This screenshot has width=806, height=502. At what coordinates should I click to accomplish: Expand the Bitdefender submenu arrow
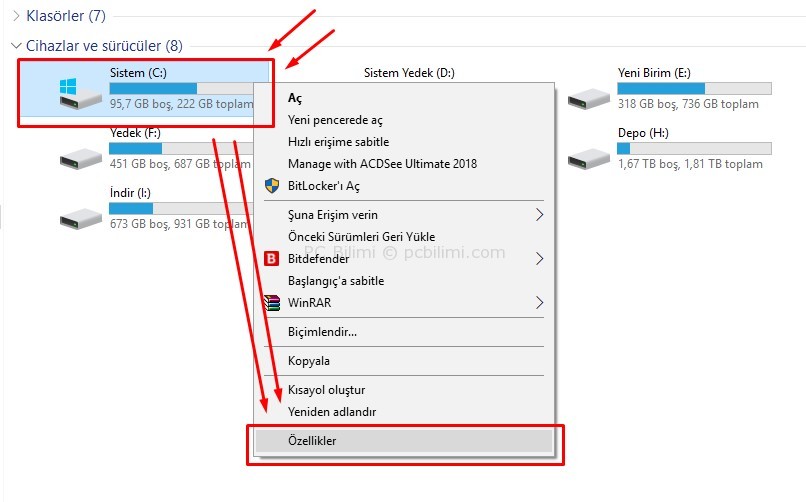coord(539,258)
